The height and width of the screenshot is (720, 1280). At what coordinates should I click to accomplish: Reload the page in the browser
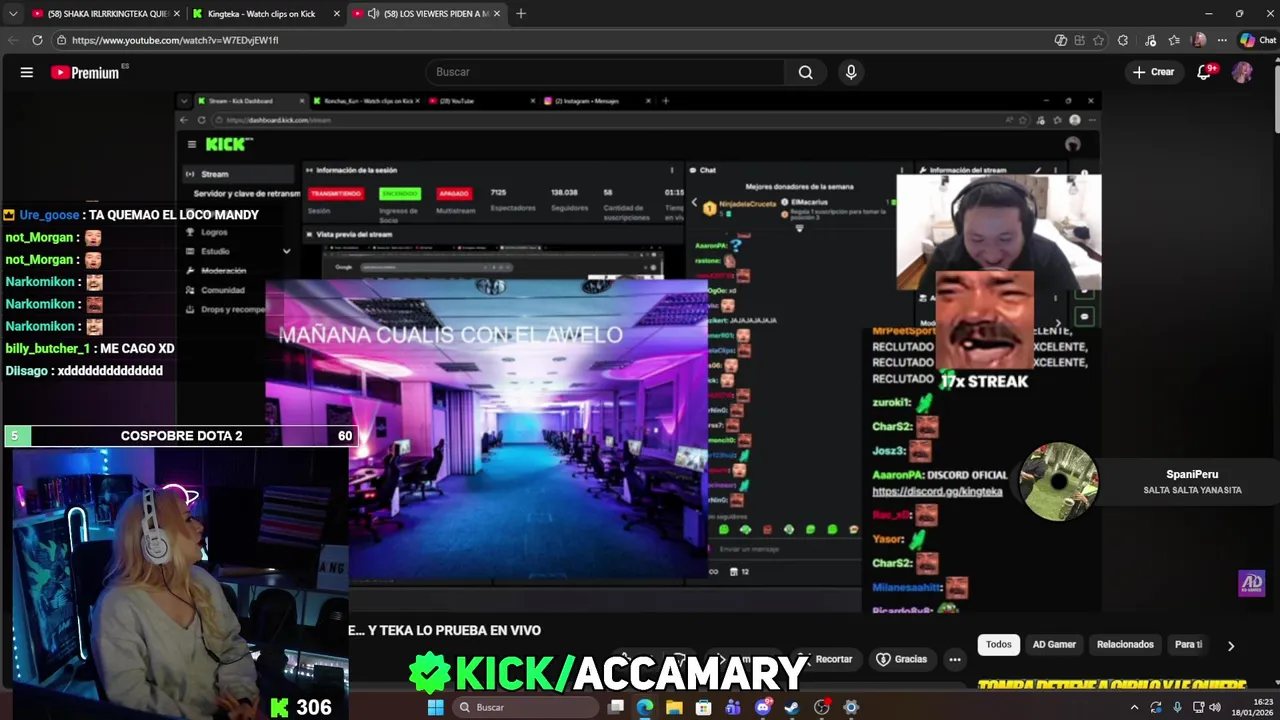[37, 40]
